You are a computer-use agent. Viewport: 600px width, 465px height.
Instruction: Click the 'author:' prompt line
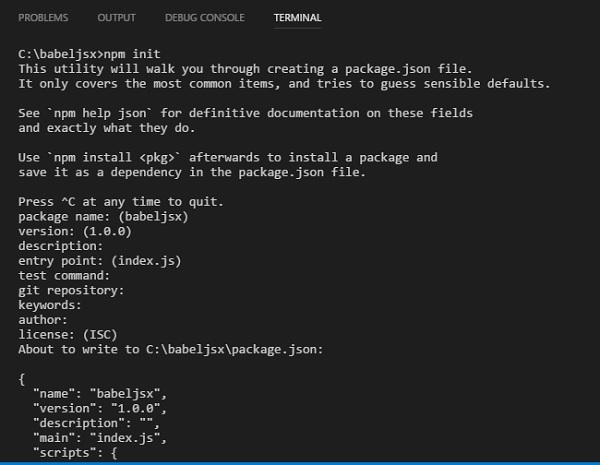point(43,320)
